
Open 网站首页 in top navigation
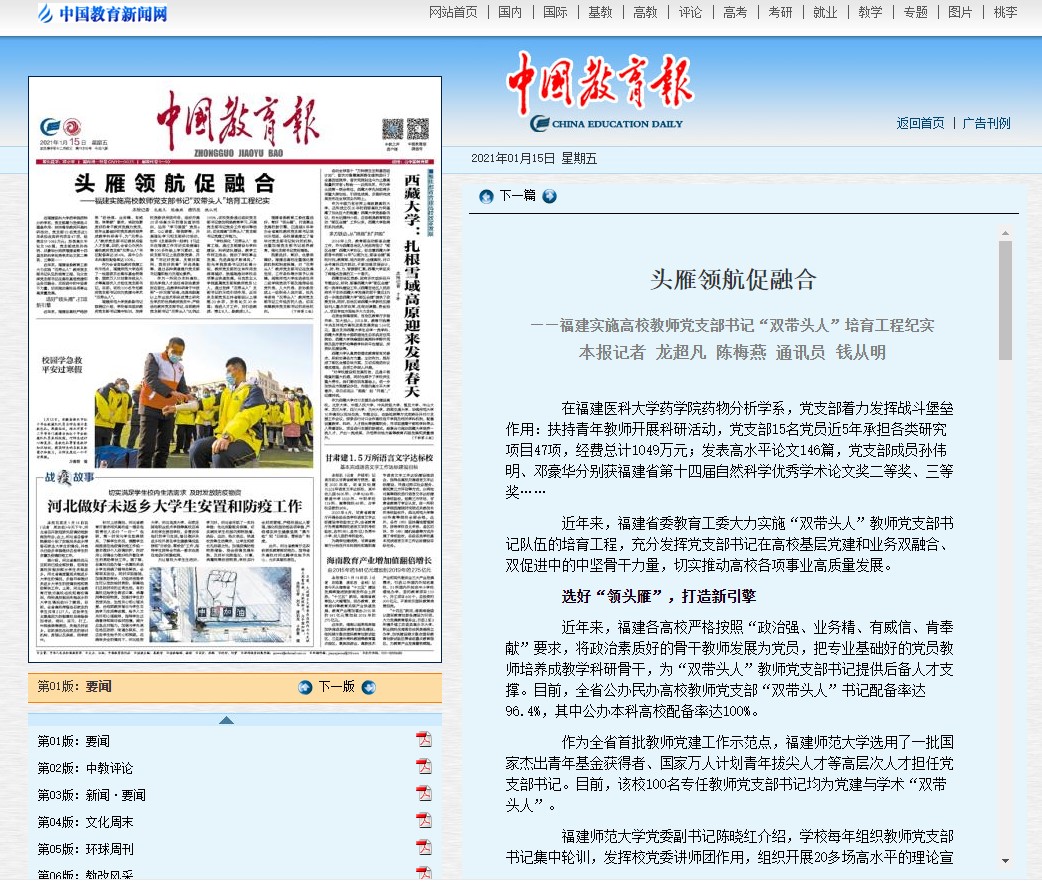click(453, 12)
